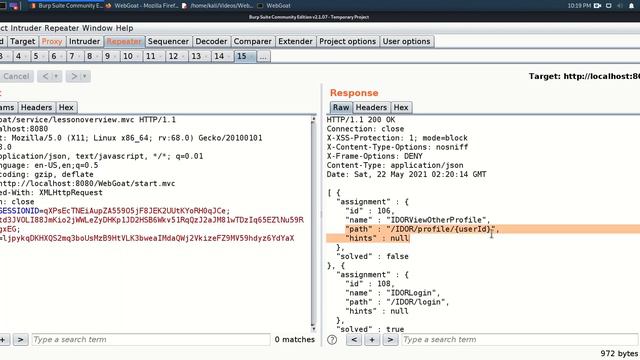Add new Repeater tab with ellipsis button
This screenshot has height=360, width=640.
point(263,56)
